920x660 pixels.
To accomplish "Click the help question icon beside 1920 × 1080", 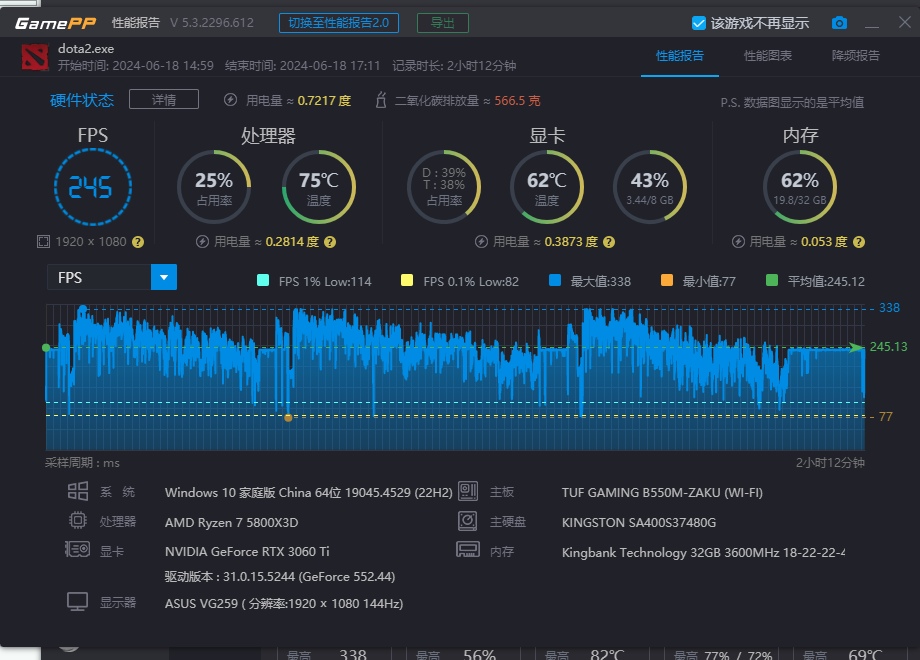I will tap(136, 242).
